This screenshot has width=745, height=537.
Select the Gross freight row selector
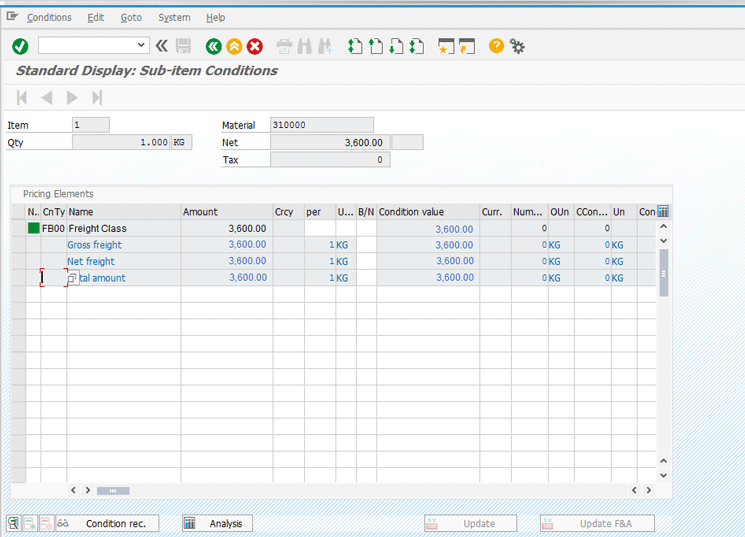[18, 245]
